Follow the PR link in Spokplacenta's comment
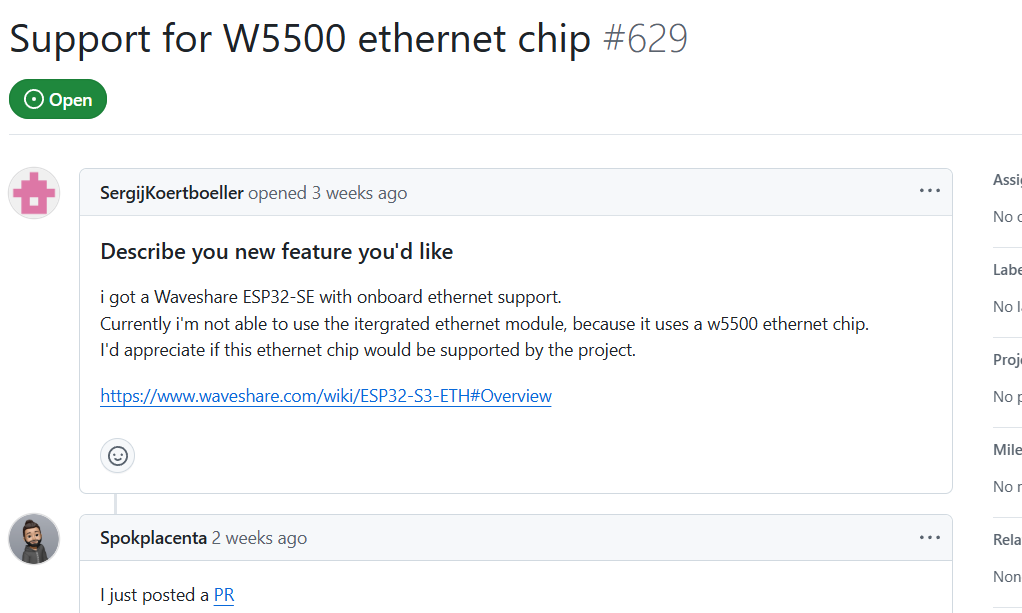1022x613 pixels. pos(224,595)
